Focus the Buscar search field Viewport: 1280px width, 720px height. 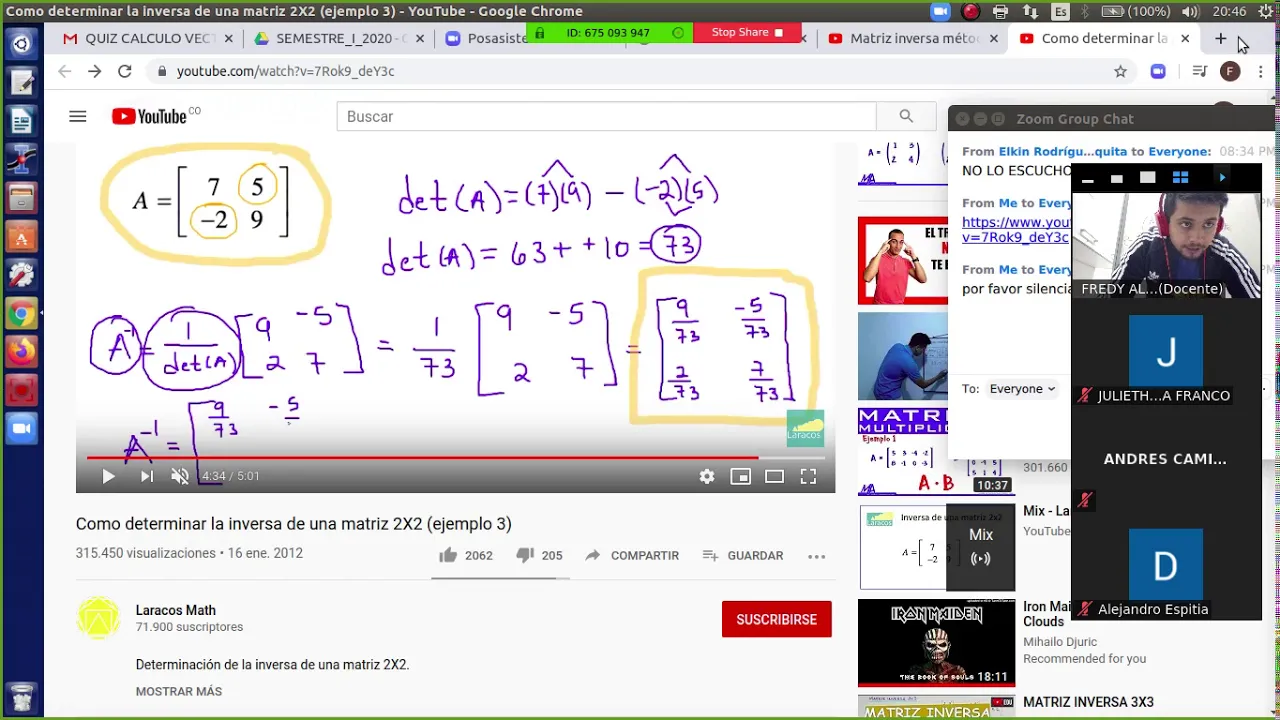[606, 116]
